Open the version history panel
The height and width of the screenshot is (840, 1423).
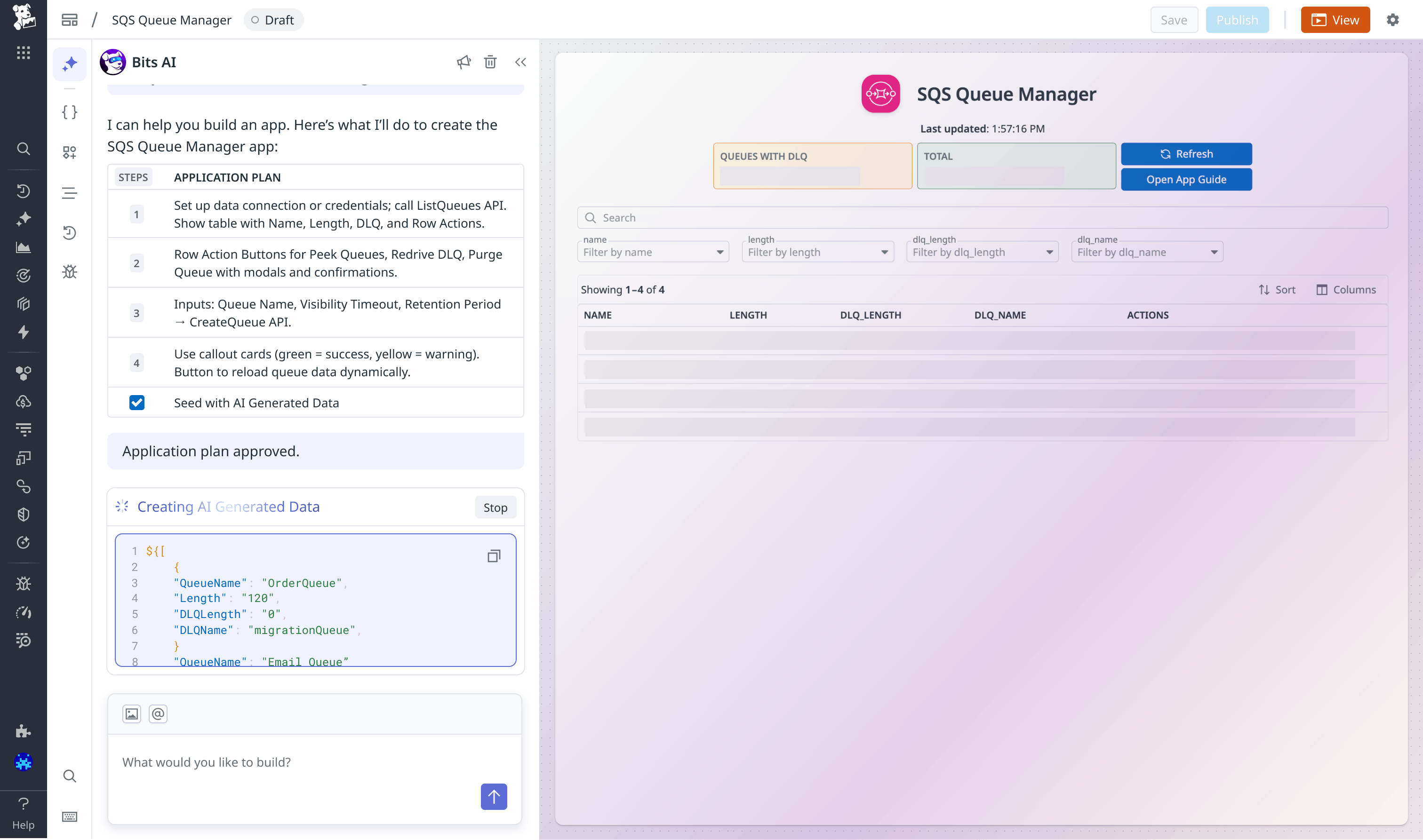click(x=70, y=233)
